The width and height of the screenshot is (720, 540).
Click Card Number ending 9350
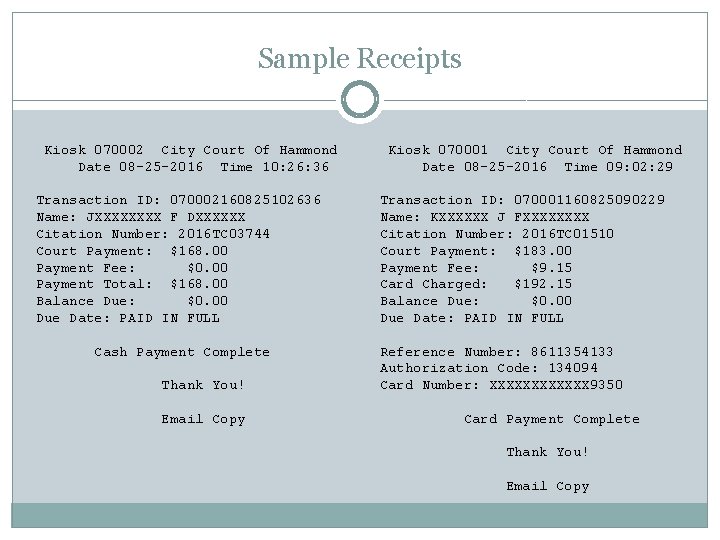coord(501,385)
